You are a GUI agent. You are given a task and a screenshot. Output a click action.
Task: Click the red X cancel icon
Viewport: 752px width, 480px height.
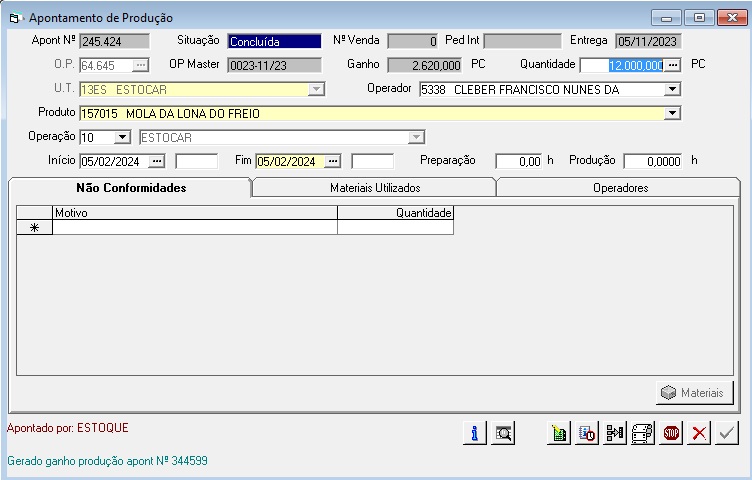click(x=699, y=433)
